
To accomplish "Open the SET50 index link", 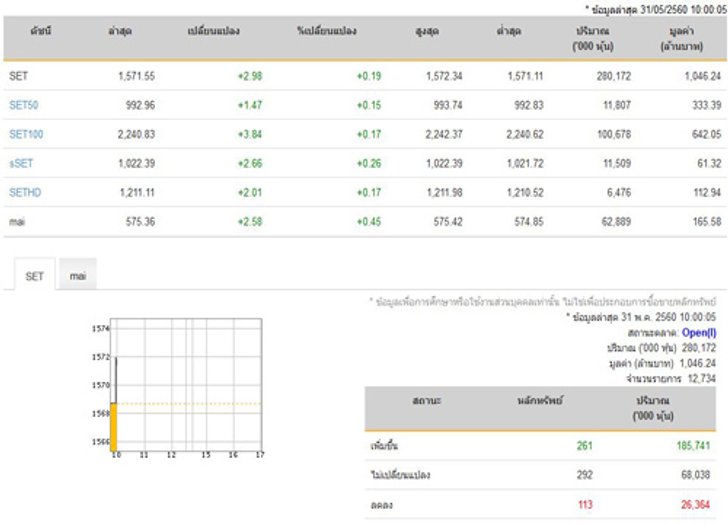I will [24, 105].
